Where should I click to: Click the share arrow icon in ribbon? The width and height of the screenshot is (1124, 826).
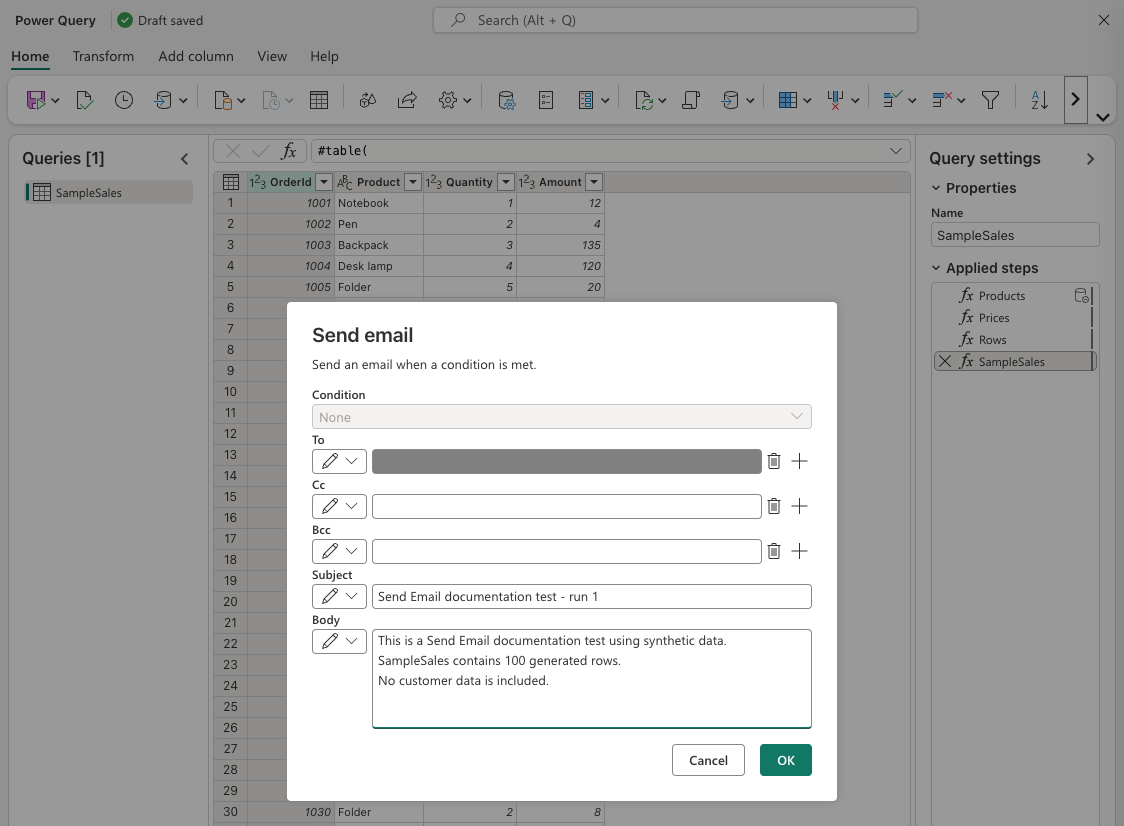(x=407, y=100)
